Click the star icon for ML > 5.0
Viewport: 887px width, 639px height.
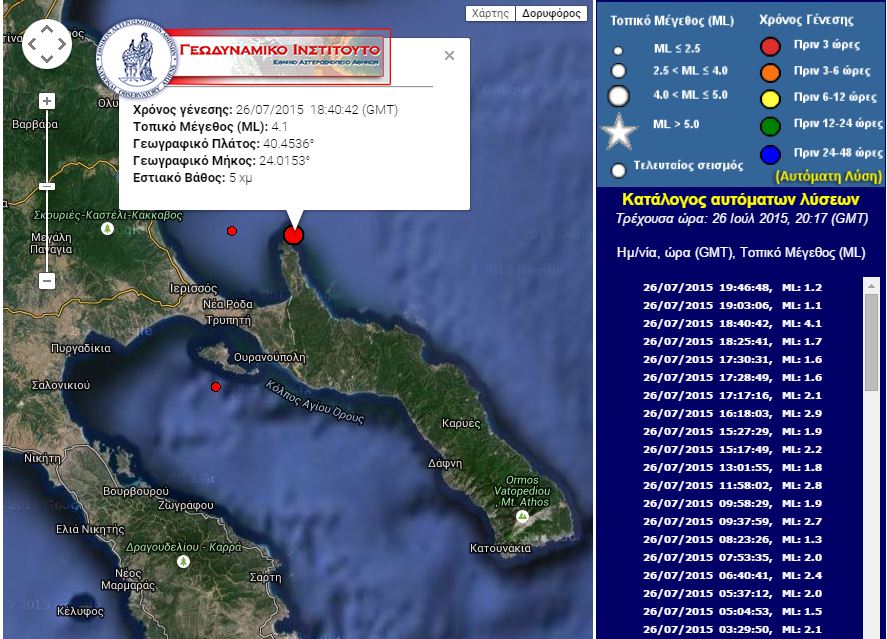coord(619,131)
